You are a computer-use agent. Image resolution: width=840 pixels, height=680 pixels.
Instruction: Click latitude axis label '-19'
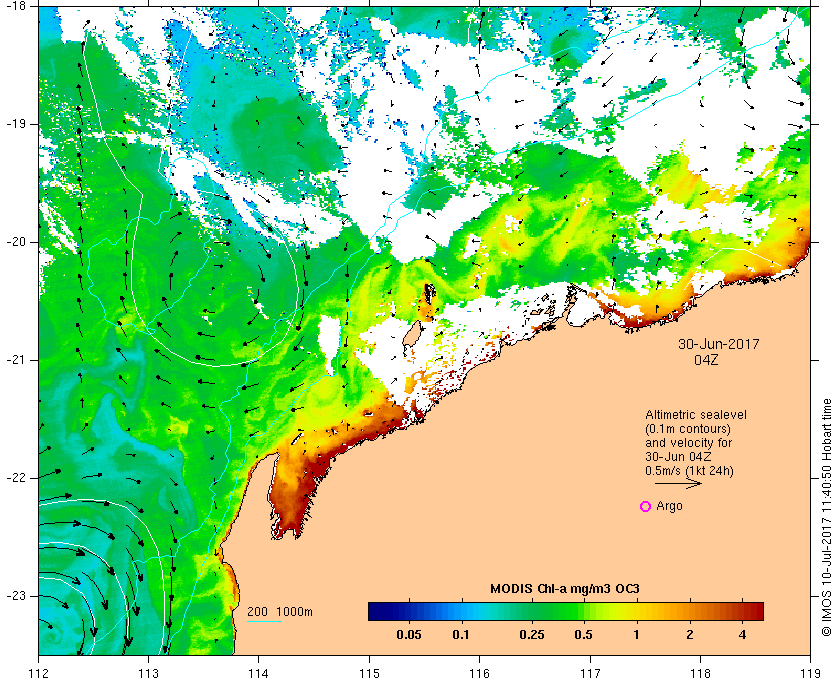point(14,124)
